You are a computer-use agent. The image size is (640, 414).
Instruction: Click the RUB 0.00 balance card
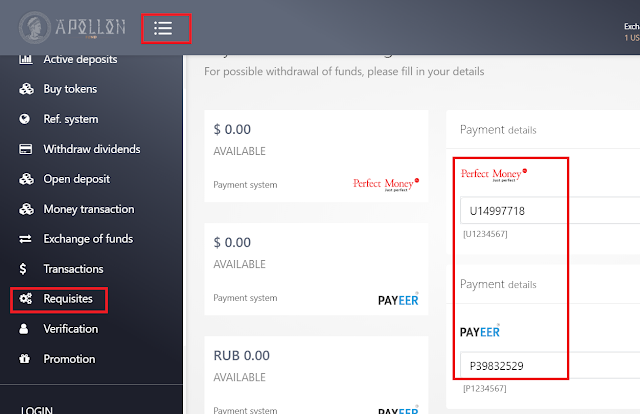tap(316, 375)
